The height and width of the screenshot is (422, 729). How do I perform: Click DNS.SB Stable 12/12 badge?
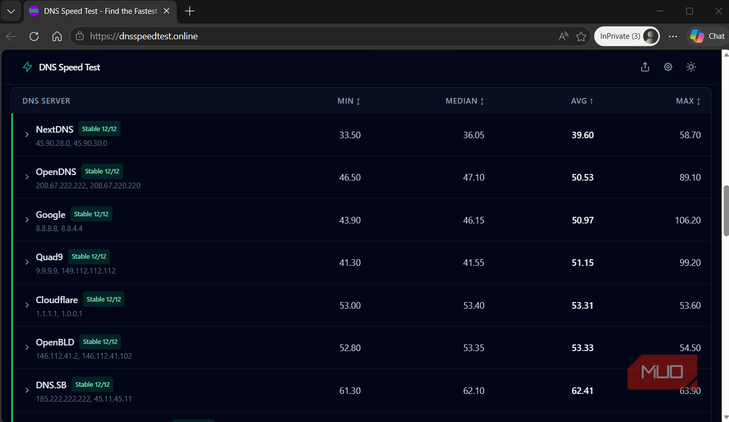[x=93, y=384]
